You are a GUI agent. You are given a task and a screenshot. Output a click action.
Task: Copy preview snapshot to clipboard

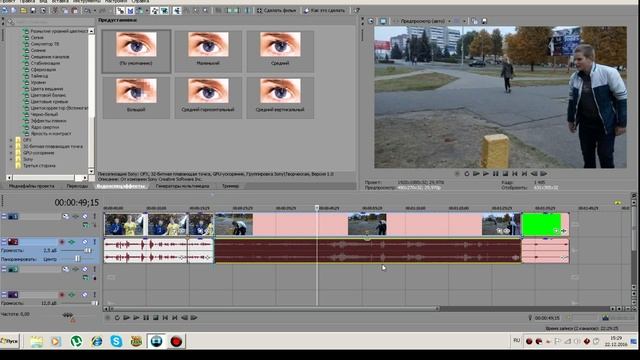pyautogui.click(x=474, y=21)
